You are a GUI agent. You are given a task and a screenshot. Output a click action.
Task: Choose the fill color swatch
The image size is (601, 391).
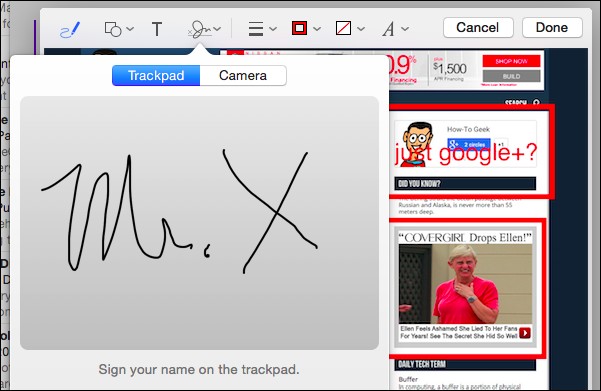click(343, 28)
